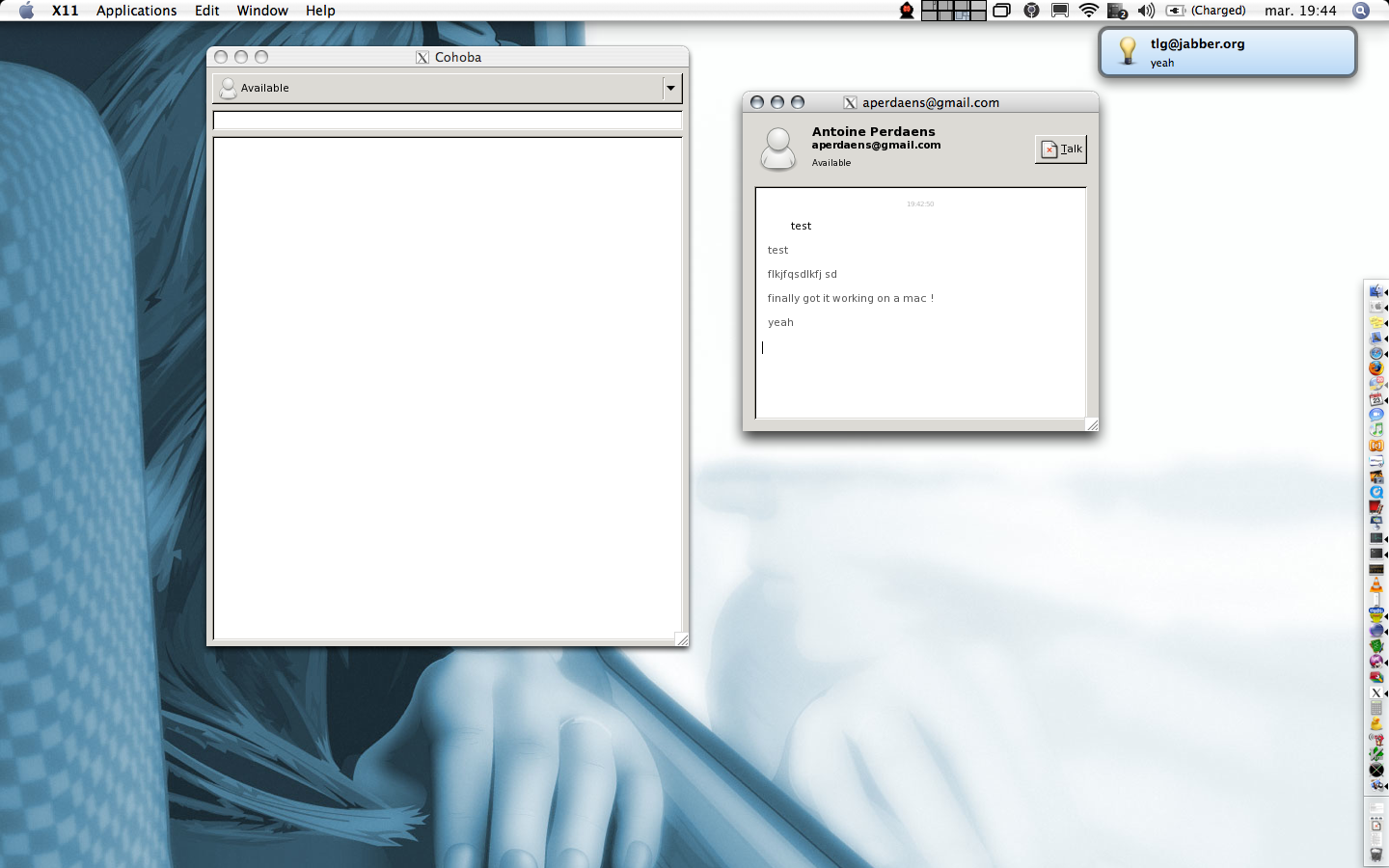
Task: Open the Window menu
Action: [262, 11]
